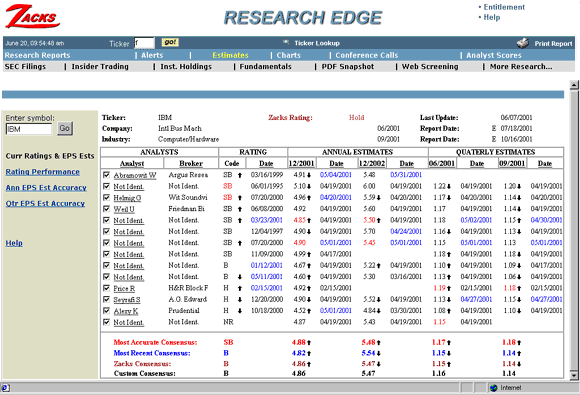This screenshot has width=580, height=395.
Task: Click the Ticker Lookup icon
Action: click(286, 43)
